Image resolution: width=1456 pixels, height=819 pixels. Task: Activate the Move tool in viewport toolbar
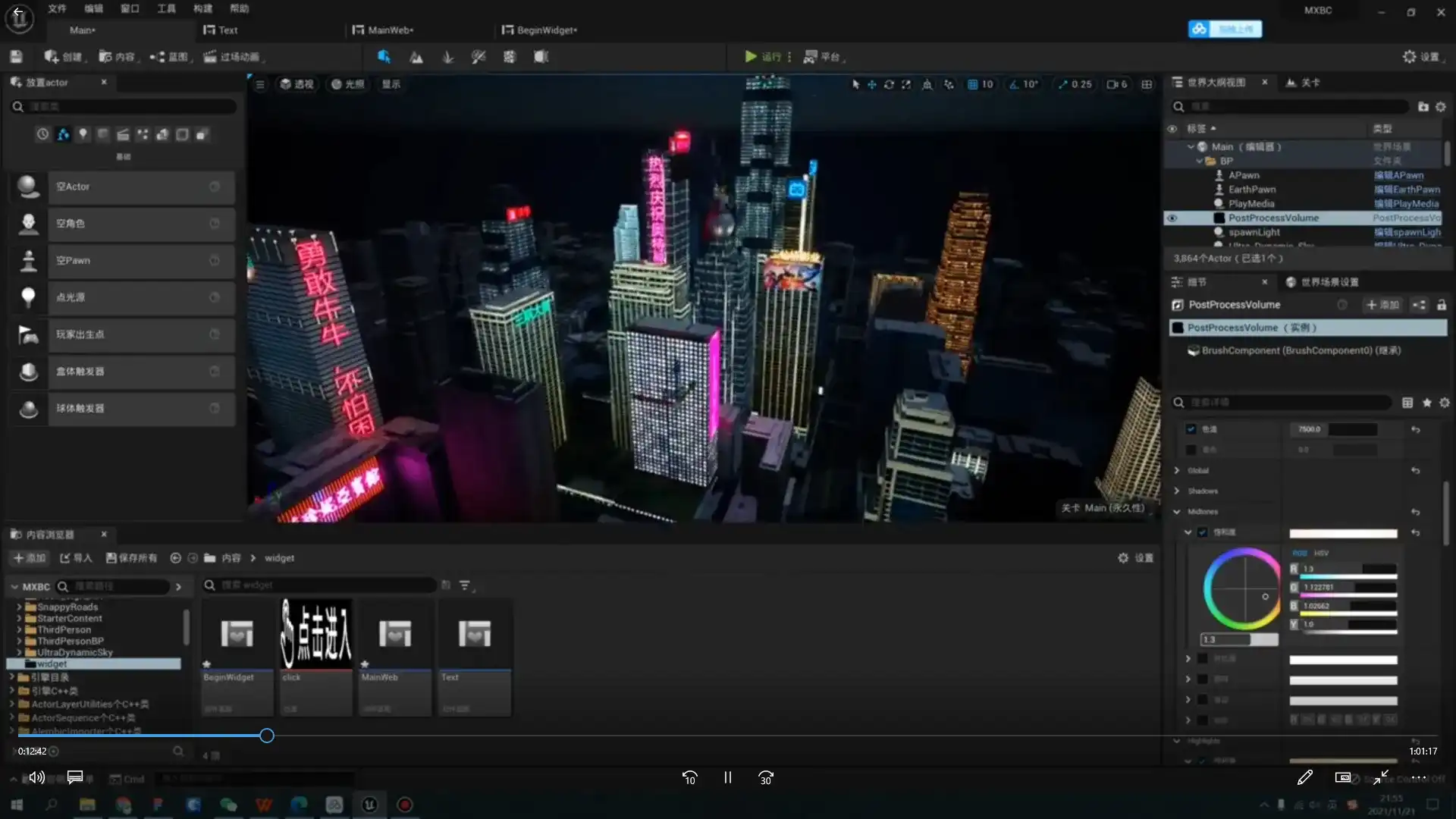(x=872, y=84)
